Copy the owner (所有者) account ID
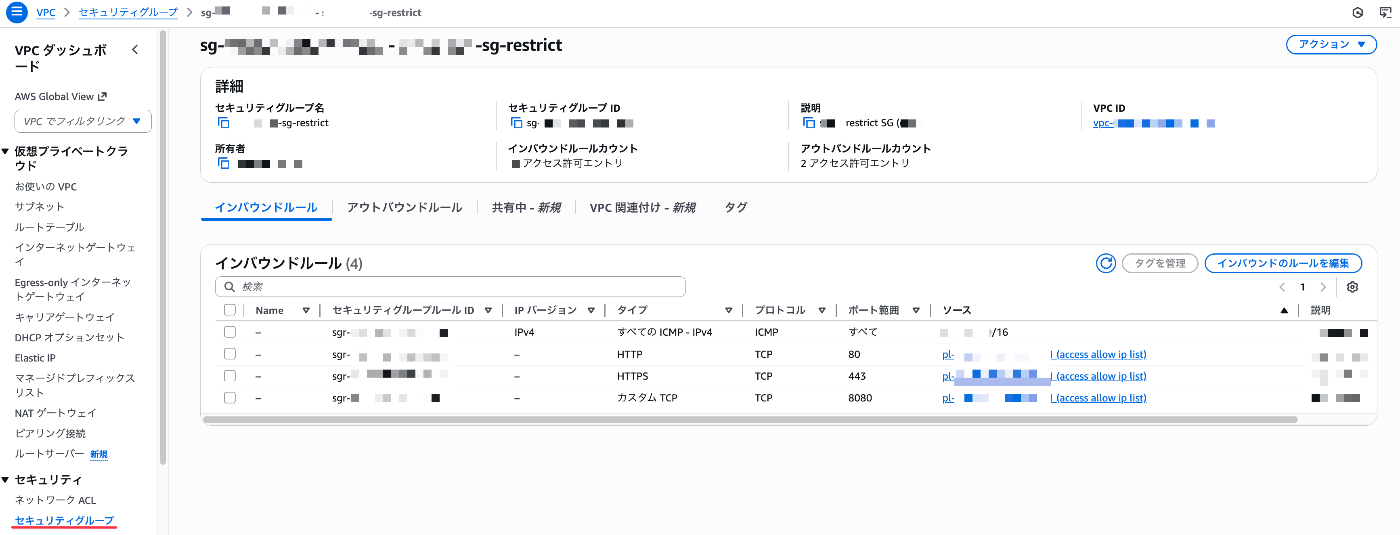Image resolution: width=1400 pixels, height=535 pixels. tap(224, 163)
